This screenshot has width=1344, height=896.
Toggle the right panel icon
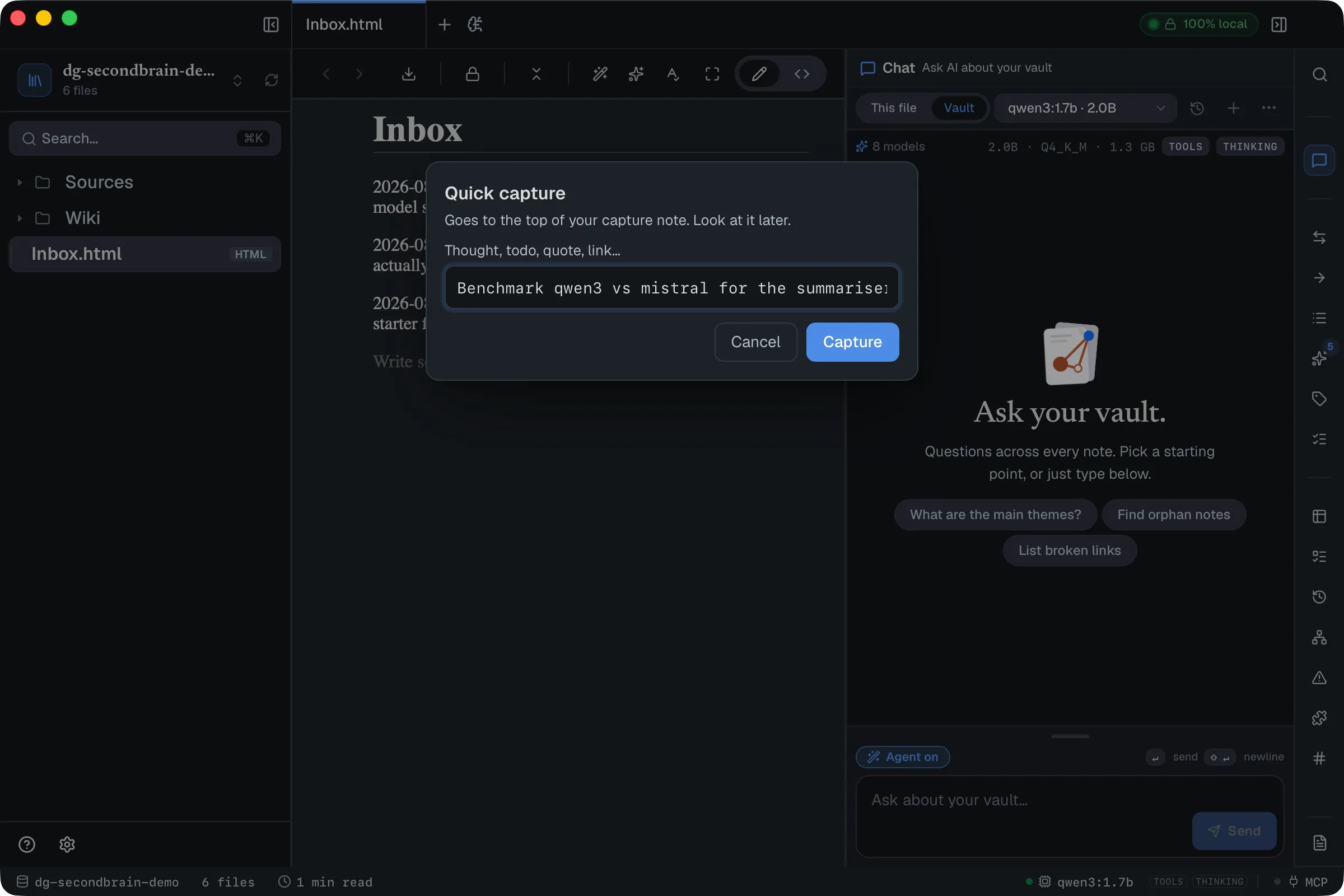pos(1279,25)
